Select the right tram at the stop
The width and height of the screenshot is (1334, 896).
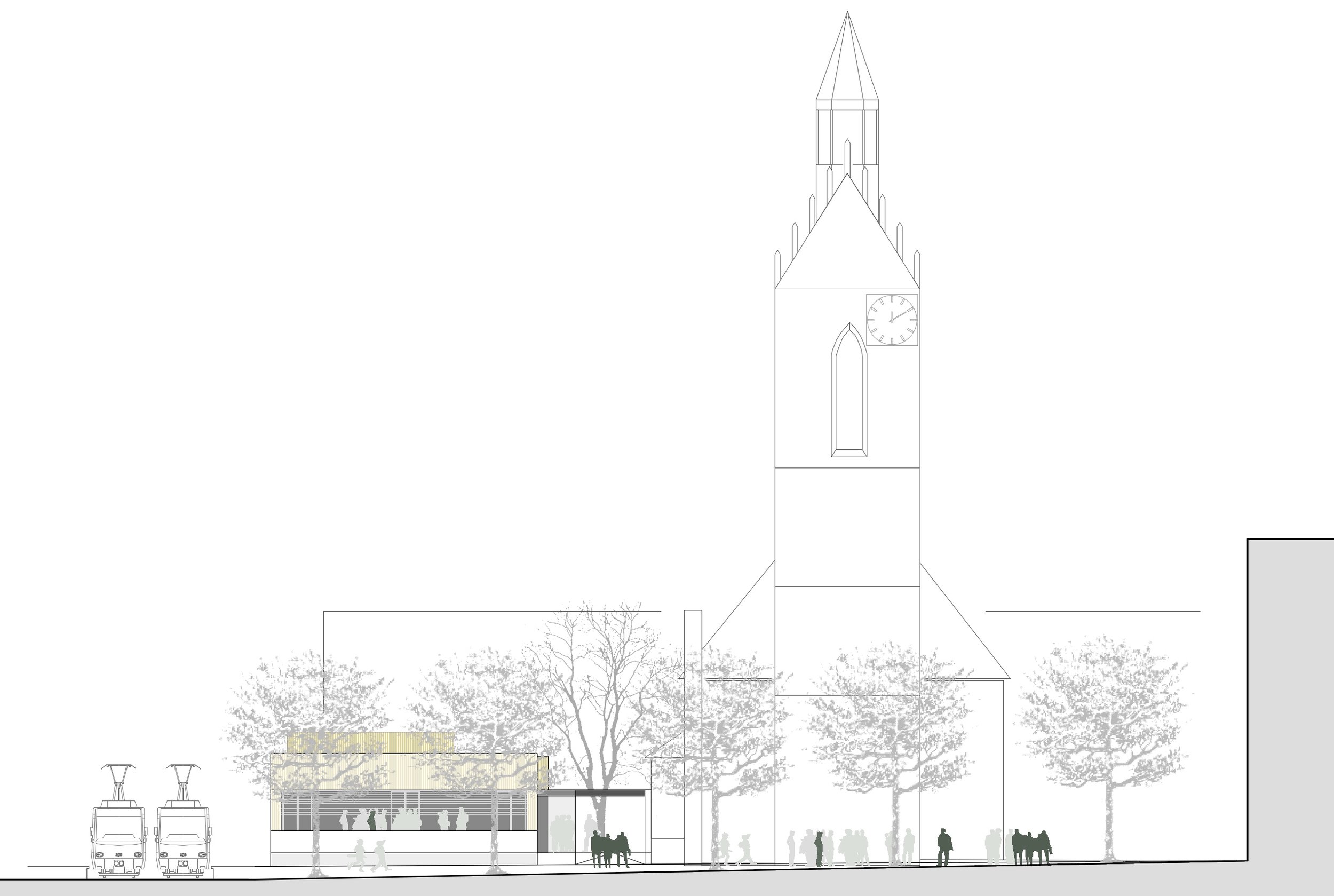pos(183,821)
